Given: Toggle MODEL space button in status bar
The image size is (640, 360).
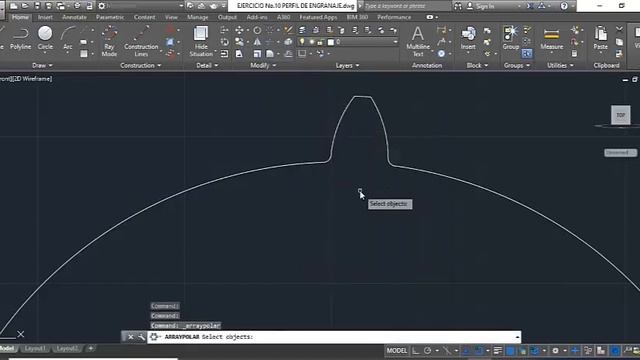Looking at the screenshot, I should (x=397, y=351).
